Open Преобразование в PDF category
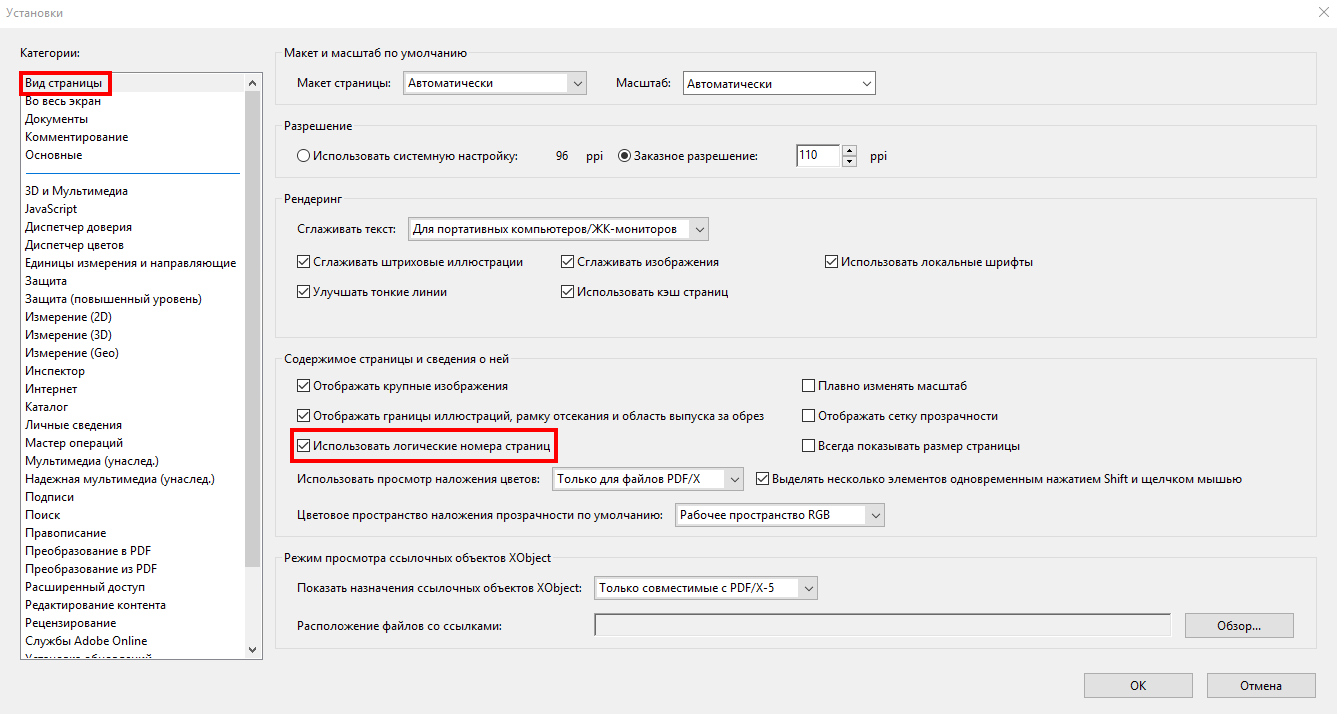The image size is (1337, 714). (88, 551)
